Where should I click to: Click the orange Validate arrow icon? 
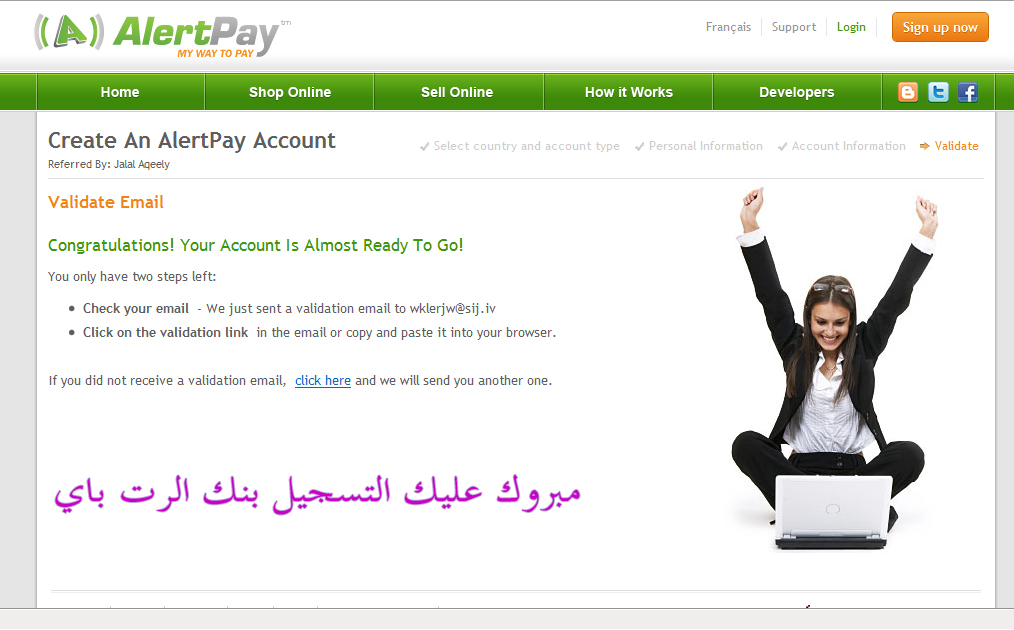pos(925,146)
